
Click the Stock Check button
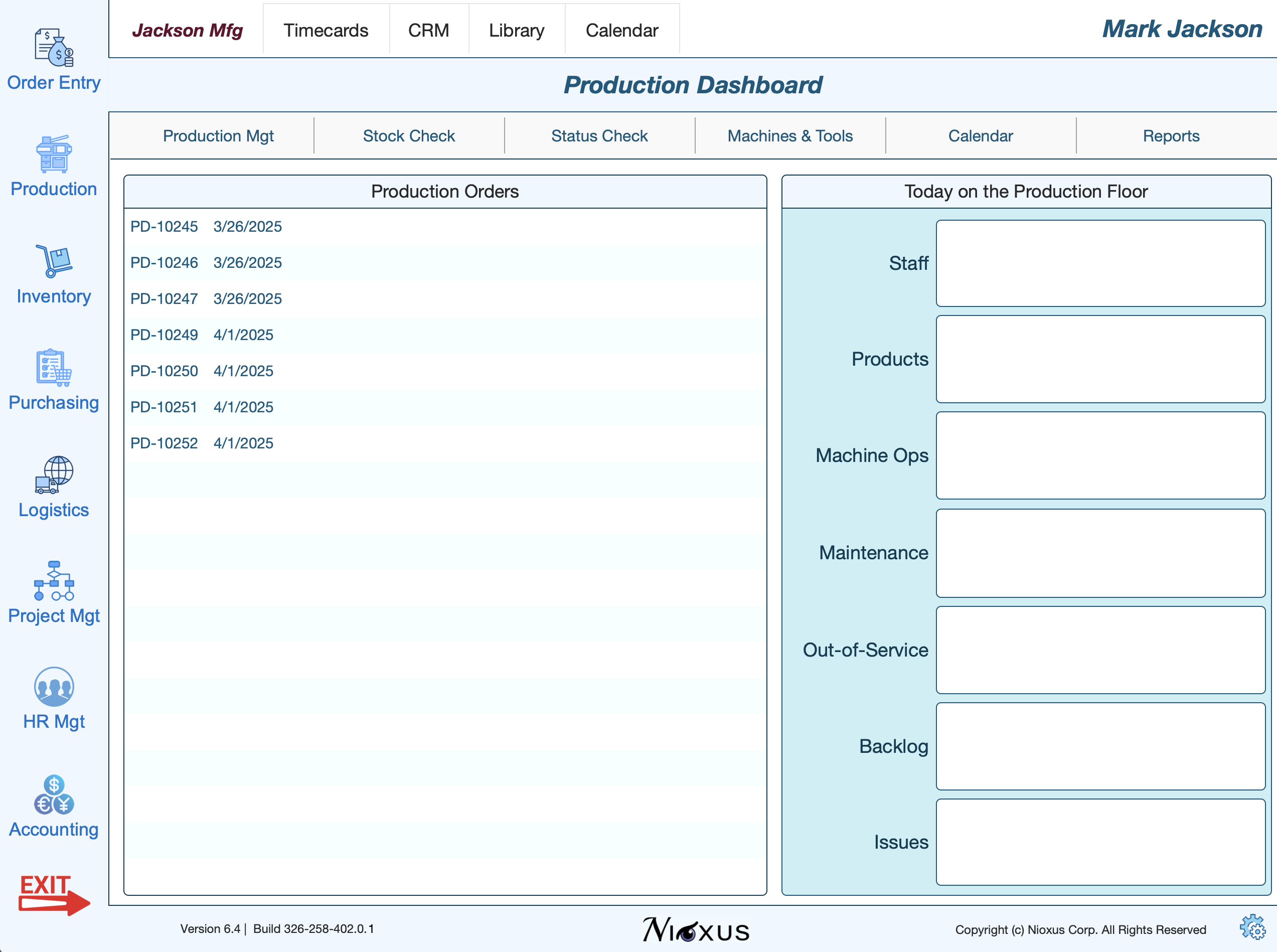point(409,136)
